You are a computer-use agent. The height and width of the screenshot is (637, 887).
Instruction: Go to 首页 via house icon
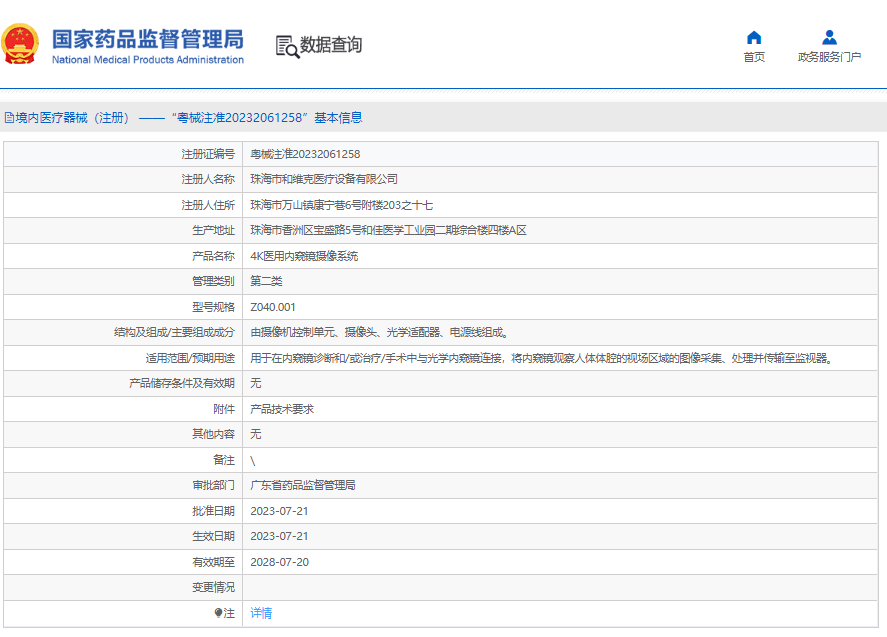click(753, 37)
